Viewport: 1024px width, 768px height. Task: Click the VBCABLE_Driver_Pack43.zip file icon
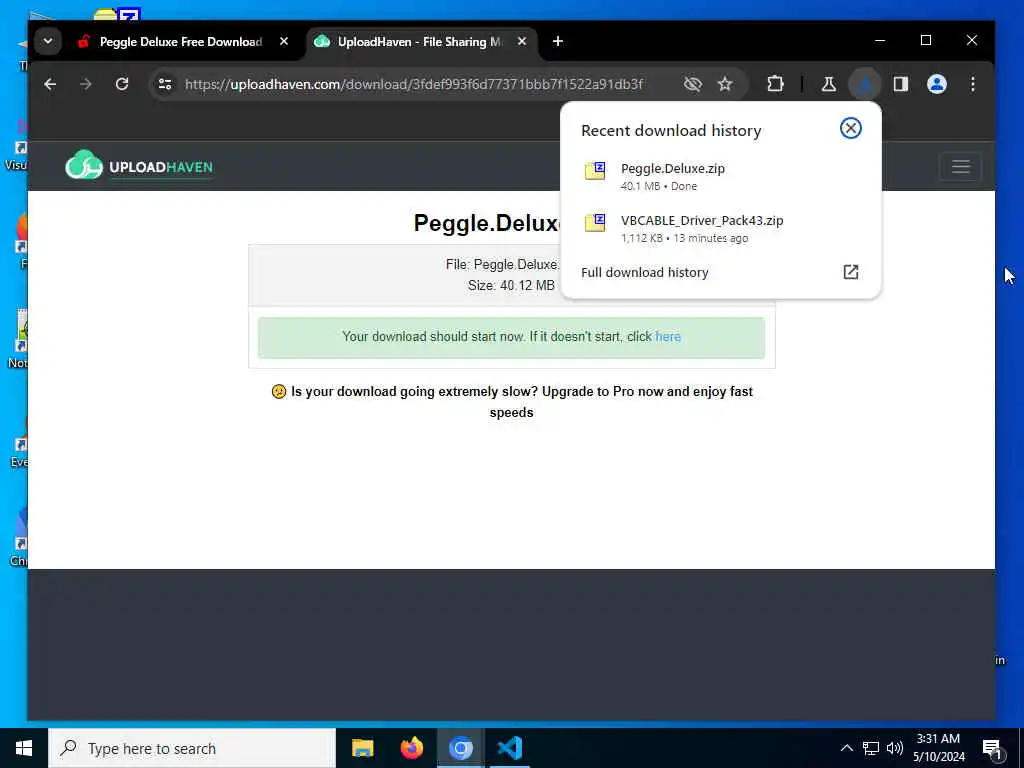tap(595, 223)
